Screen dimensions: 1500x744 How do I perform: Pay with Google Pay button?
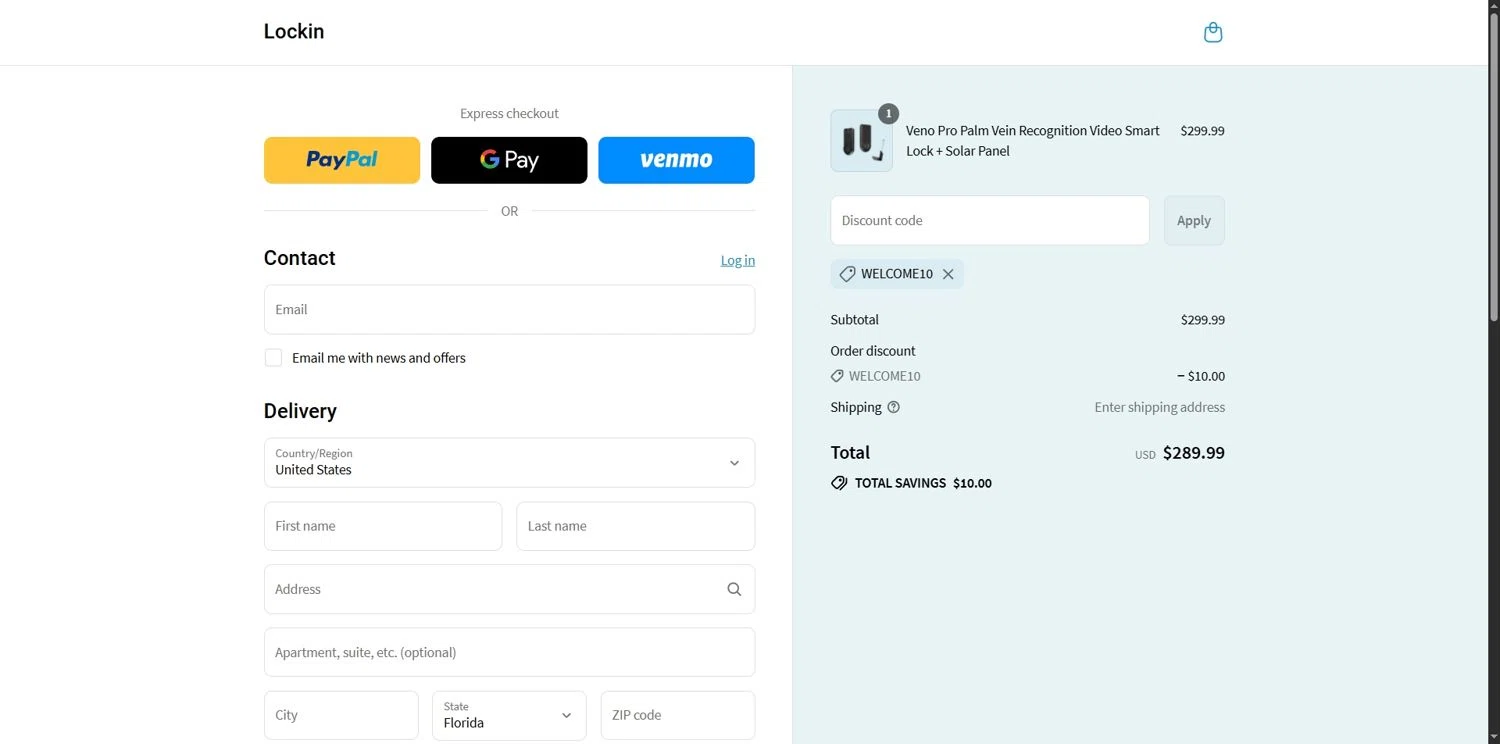[x=509, y=160]
